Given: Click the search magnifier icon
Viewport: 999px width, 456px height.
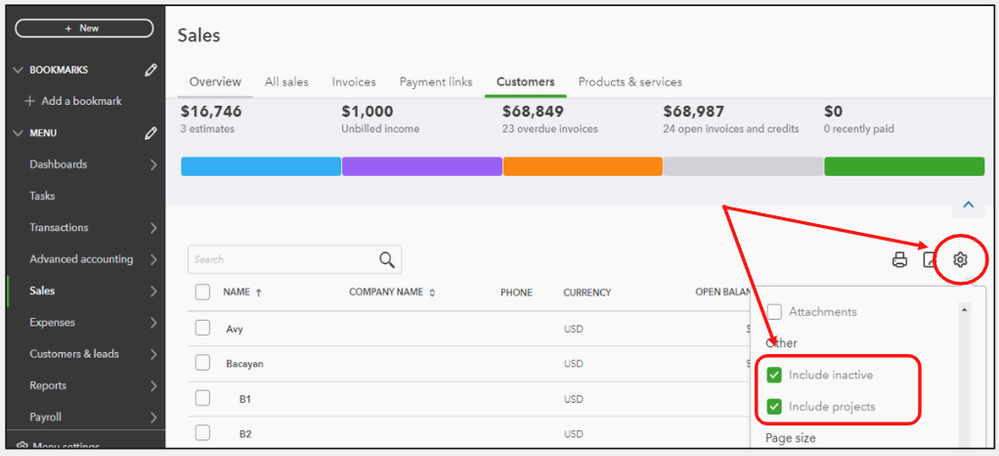Looking at the screenshot, I should [387, 260].
